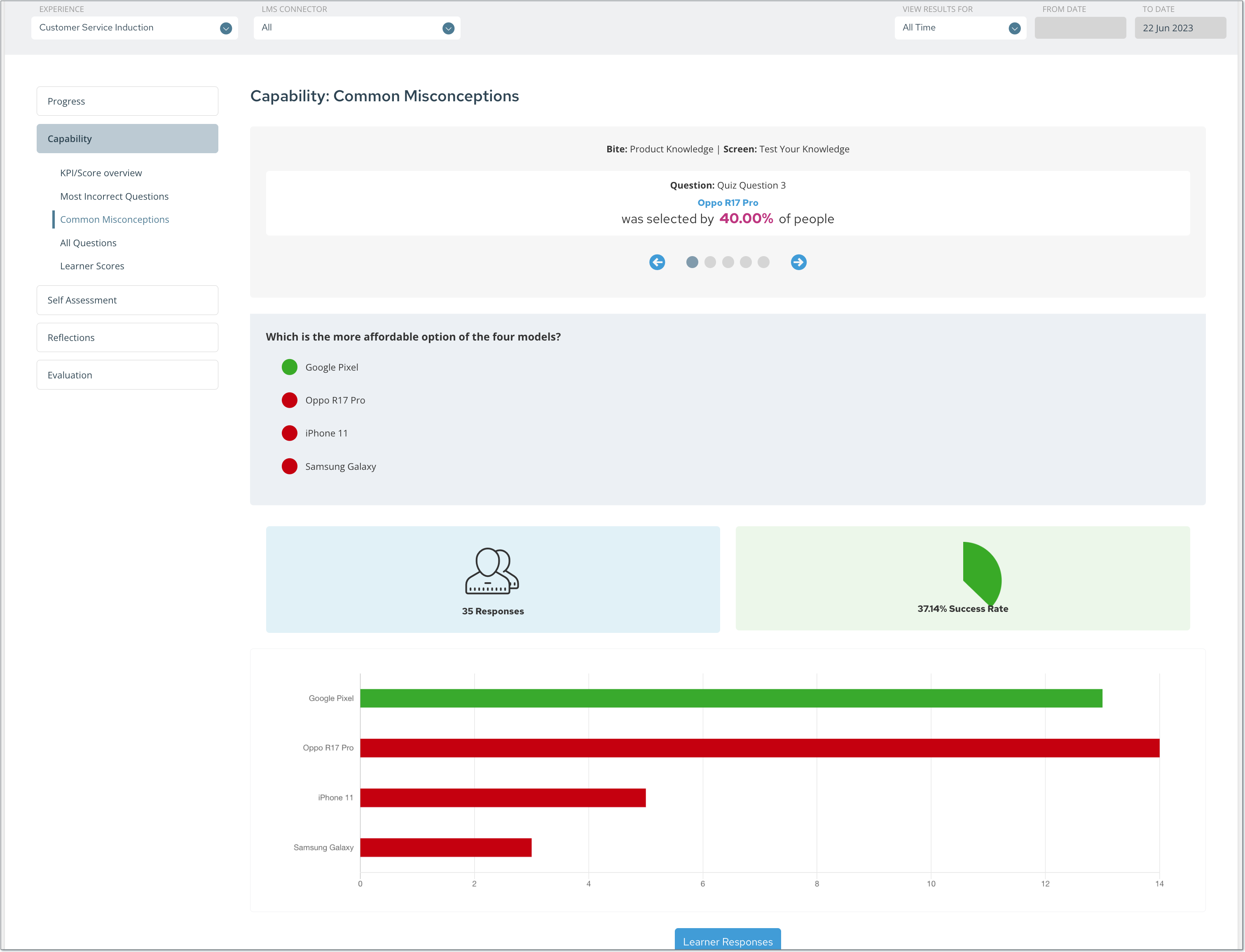Click the iPhone 11 answer option text
Viewport: 1245px width, 952px height.
[x=327, y=433]
